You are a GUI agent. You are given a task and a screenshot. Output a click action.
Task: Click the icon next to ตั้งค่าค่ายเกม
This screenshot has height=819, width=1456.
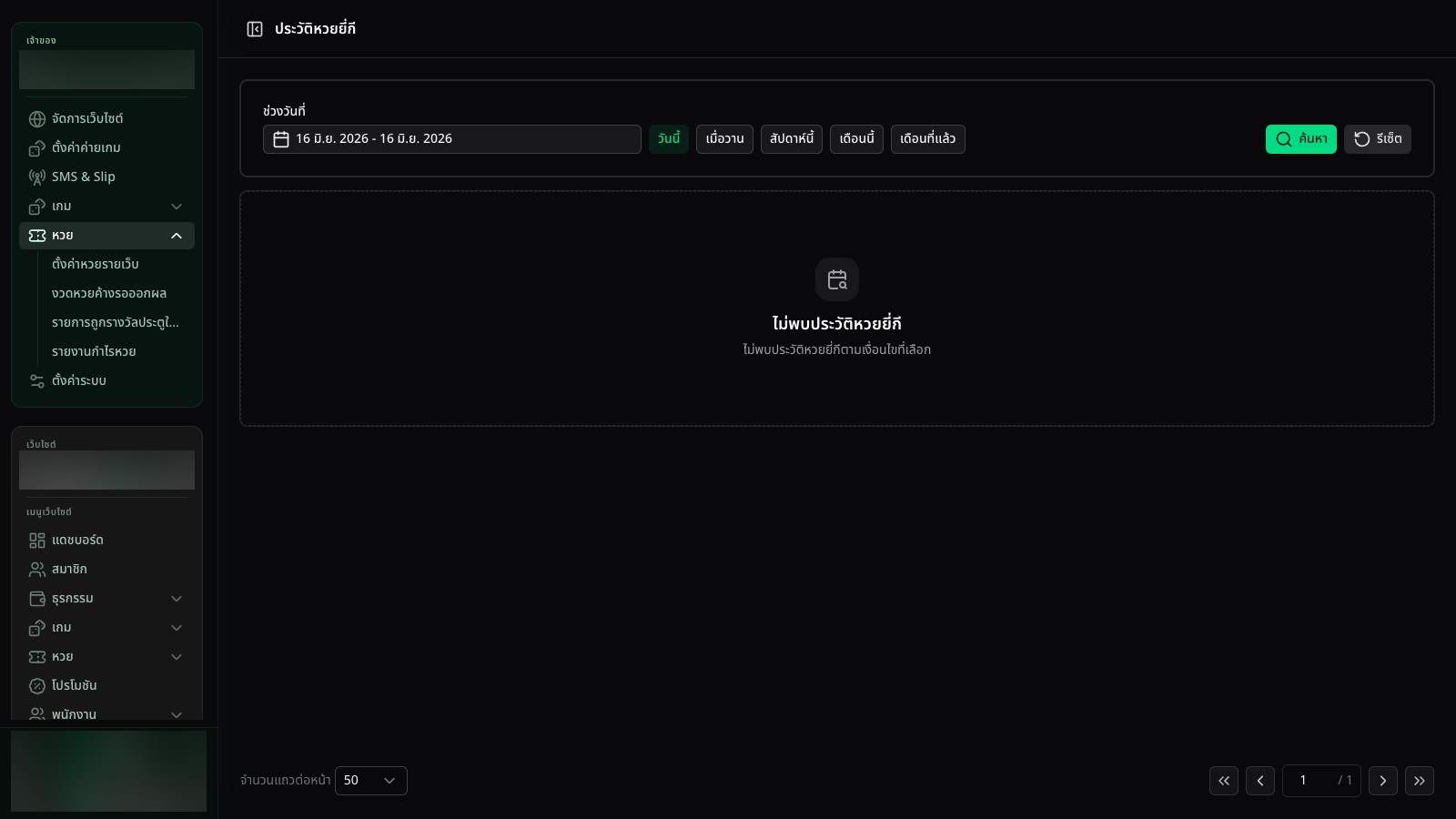(37, 148)
